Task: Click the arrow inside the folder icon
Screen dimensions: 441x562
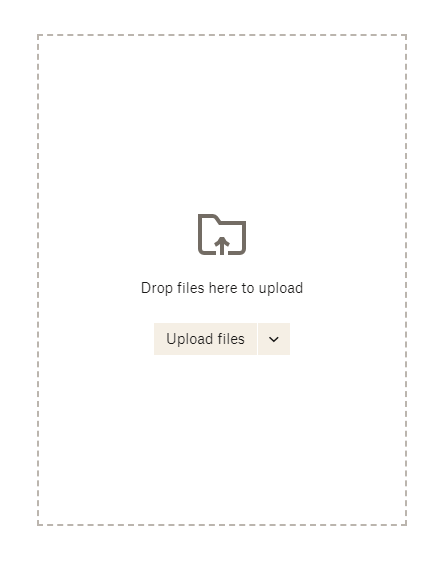Action: pos(222,246)
